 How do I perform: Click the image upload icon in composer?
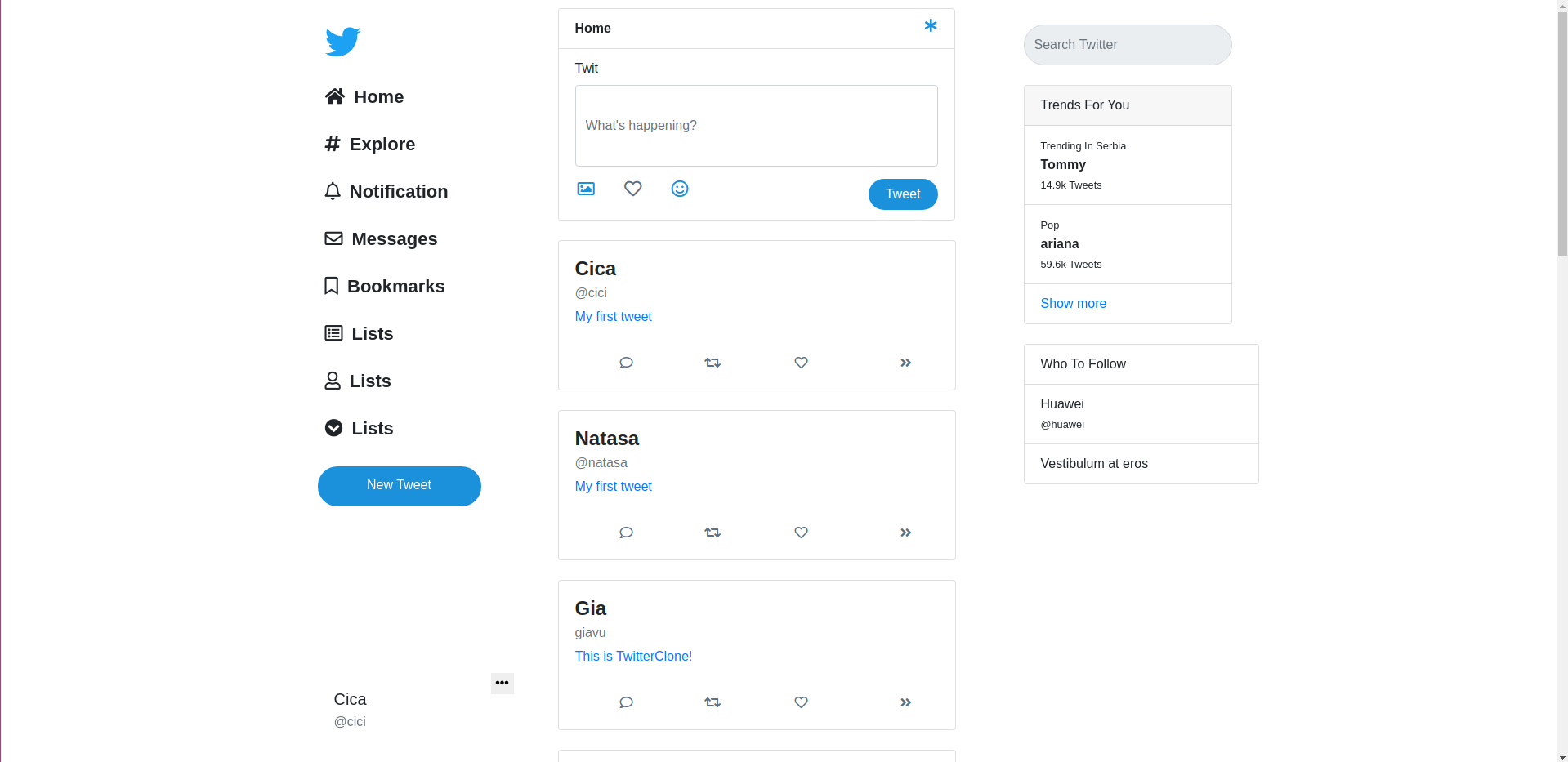(586, 189)
